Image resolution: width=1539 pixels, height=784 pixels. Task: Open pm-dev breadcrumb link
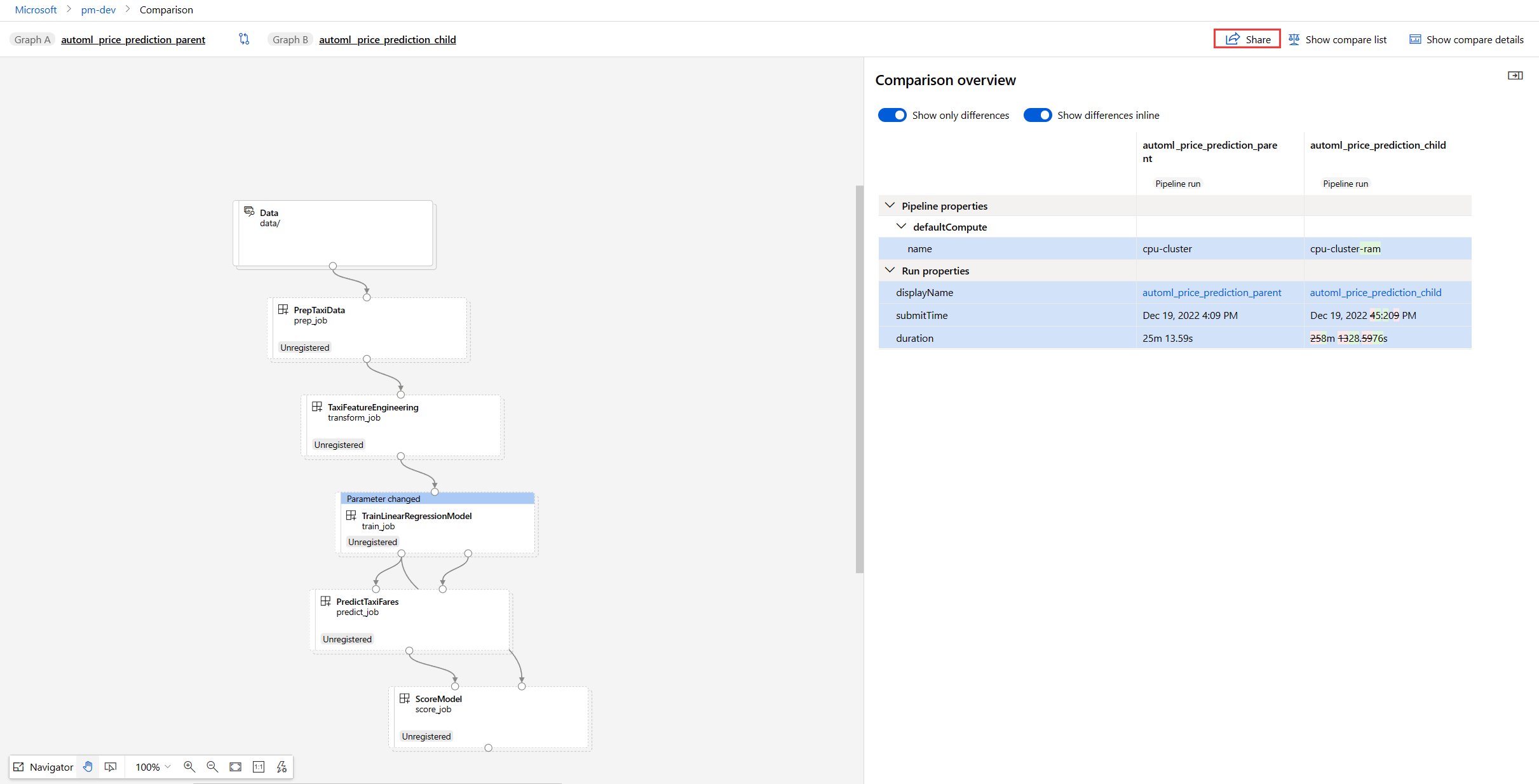(x=98, y=10)
